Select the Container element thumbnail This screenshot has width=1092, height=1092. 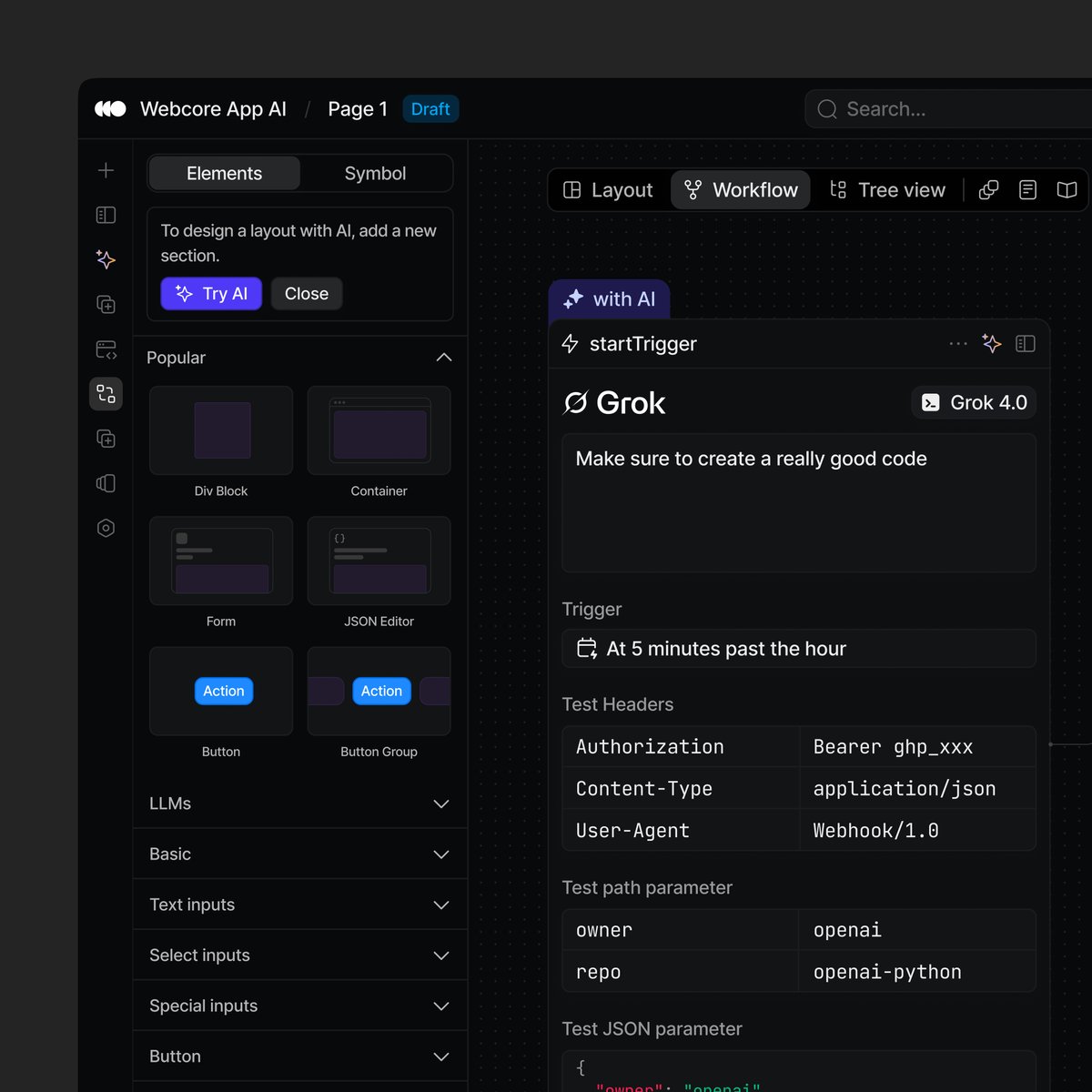pos(379,430)
